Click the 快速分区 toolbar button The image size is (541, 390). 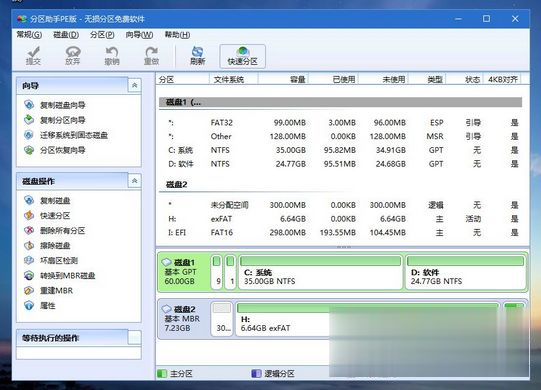(x=242, y=56)
